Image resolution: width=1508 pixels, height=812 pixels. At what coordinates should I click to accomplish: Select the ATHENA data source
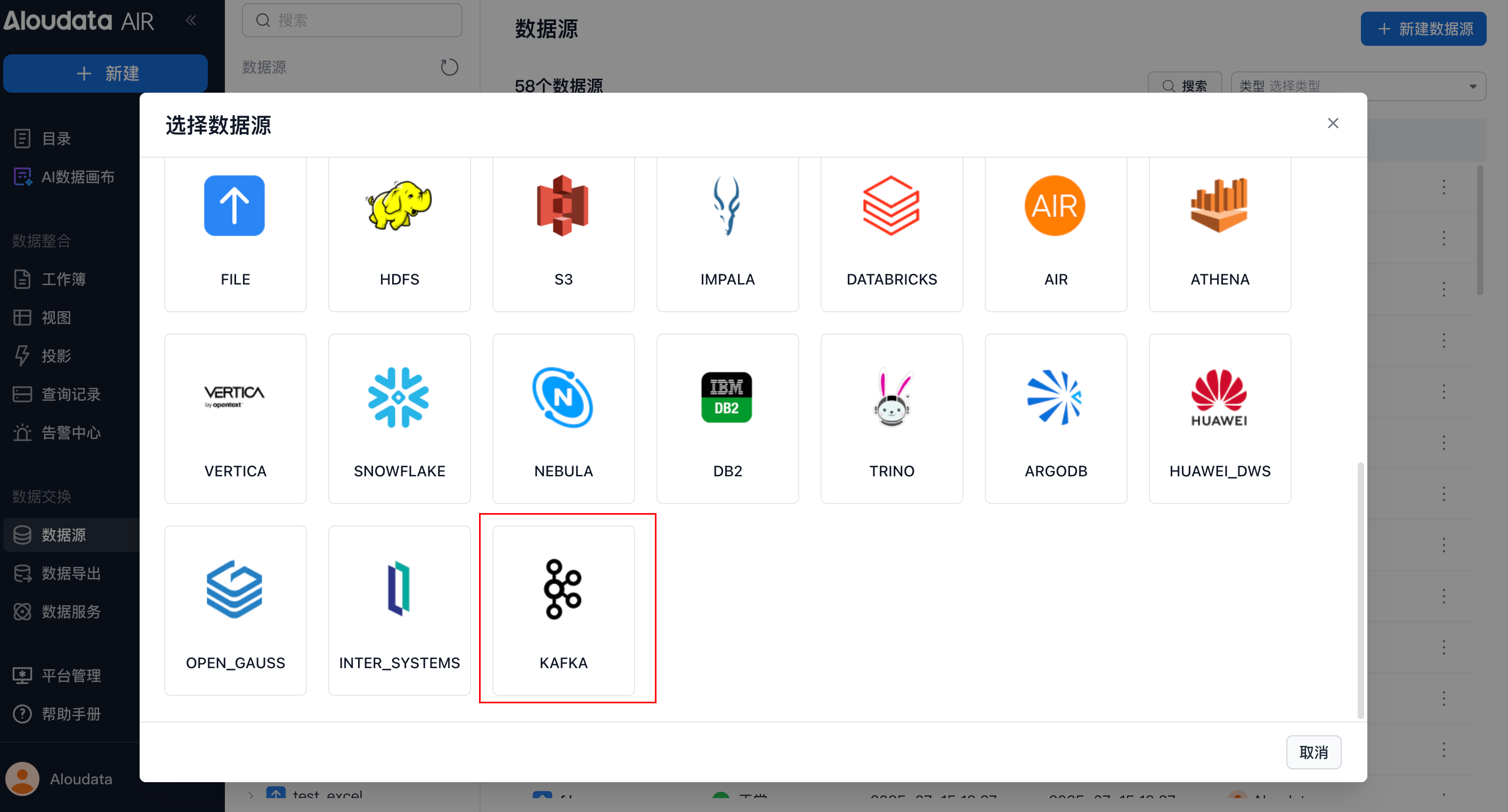click(1219, 206)
